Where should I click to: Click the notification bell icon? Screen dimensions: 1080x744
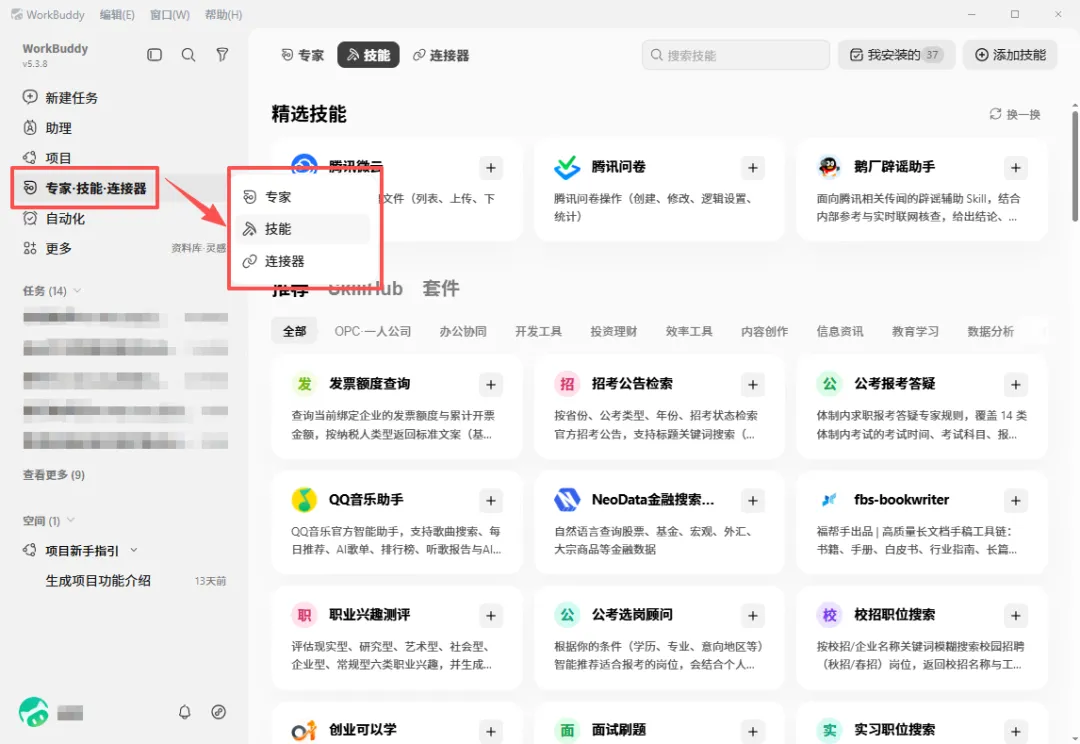pyautogui.click(x=185, y=712)
